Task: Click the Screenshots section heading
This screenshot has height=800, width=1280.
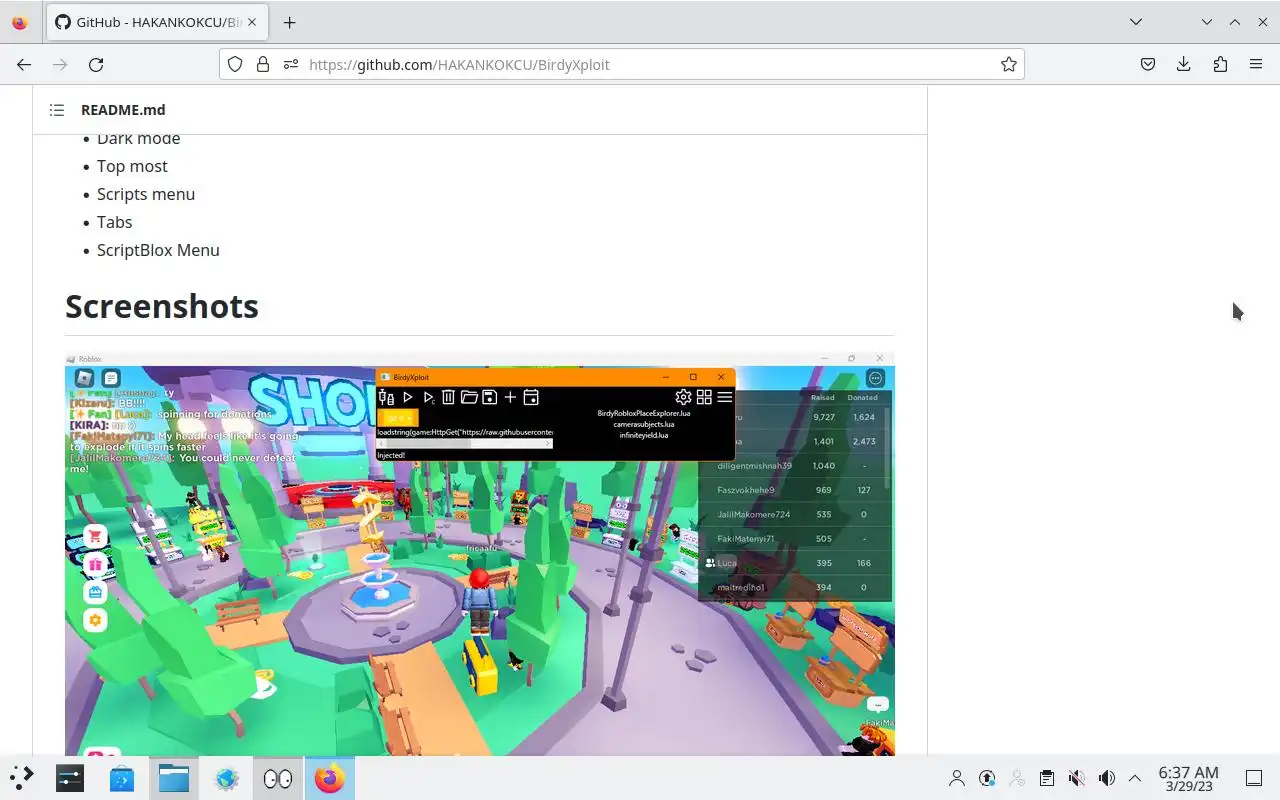Action: 162,306
